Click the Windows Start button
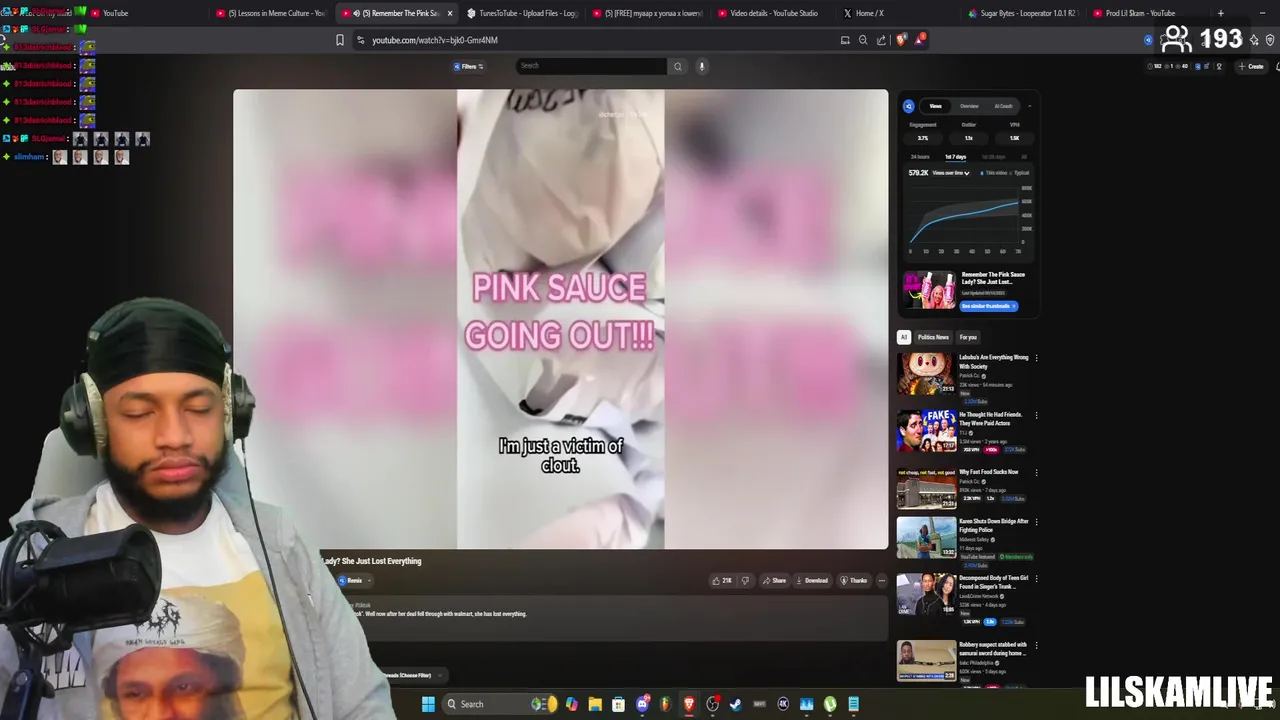1280x720 pixels. pyautogui.click(x=428, y=704)
